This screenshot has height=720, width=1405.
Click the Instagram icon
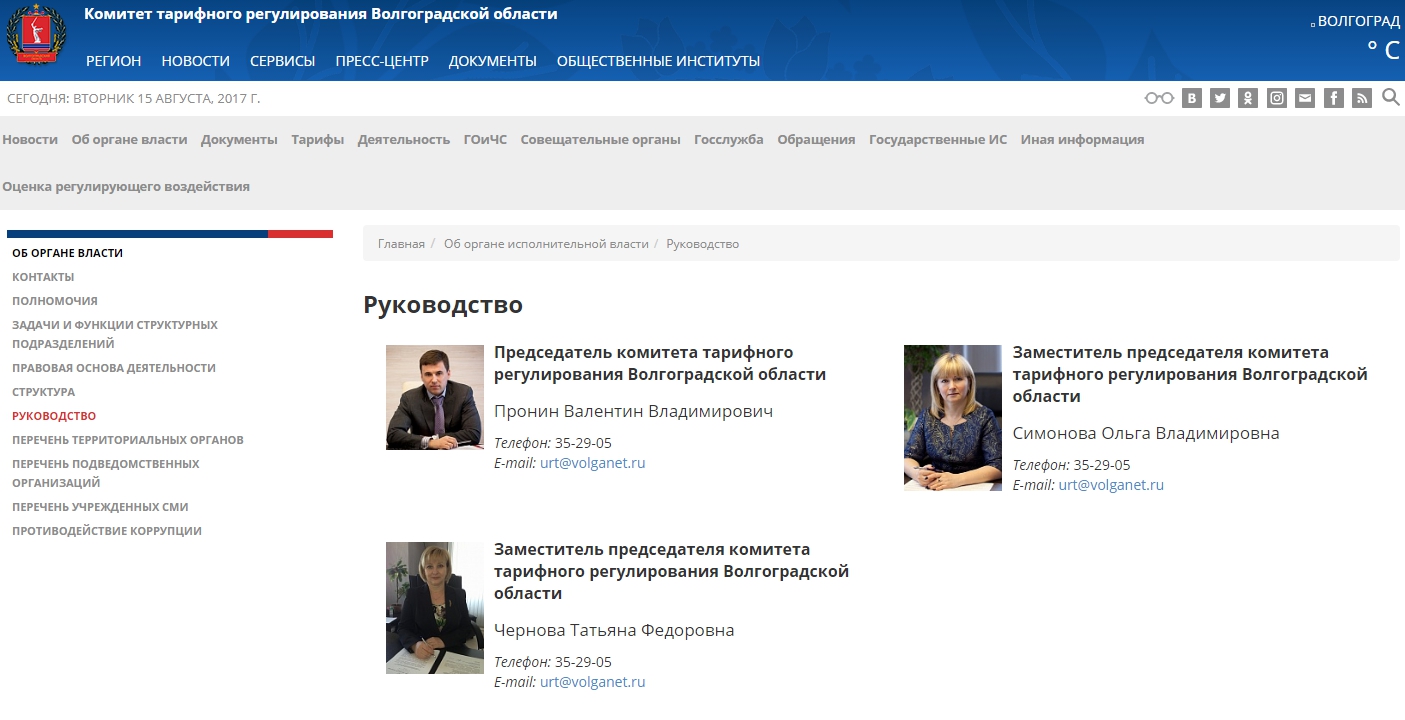(x=1277, y=98)
